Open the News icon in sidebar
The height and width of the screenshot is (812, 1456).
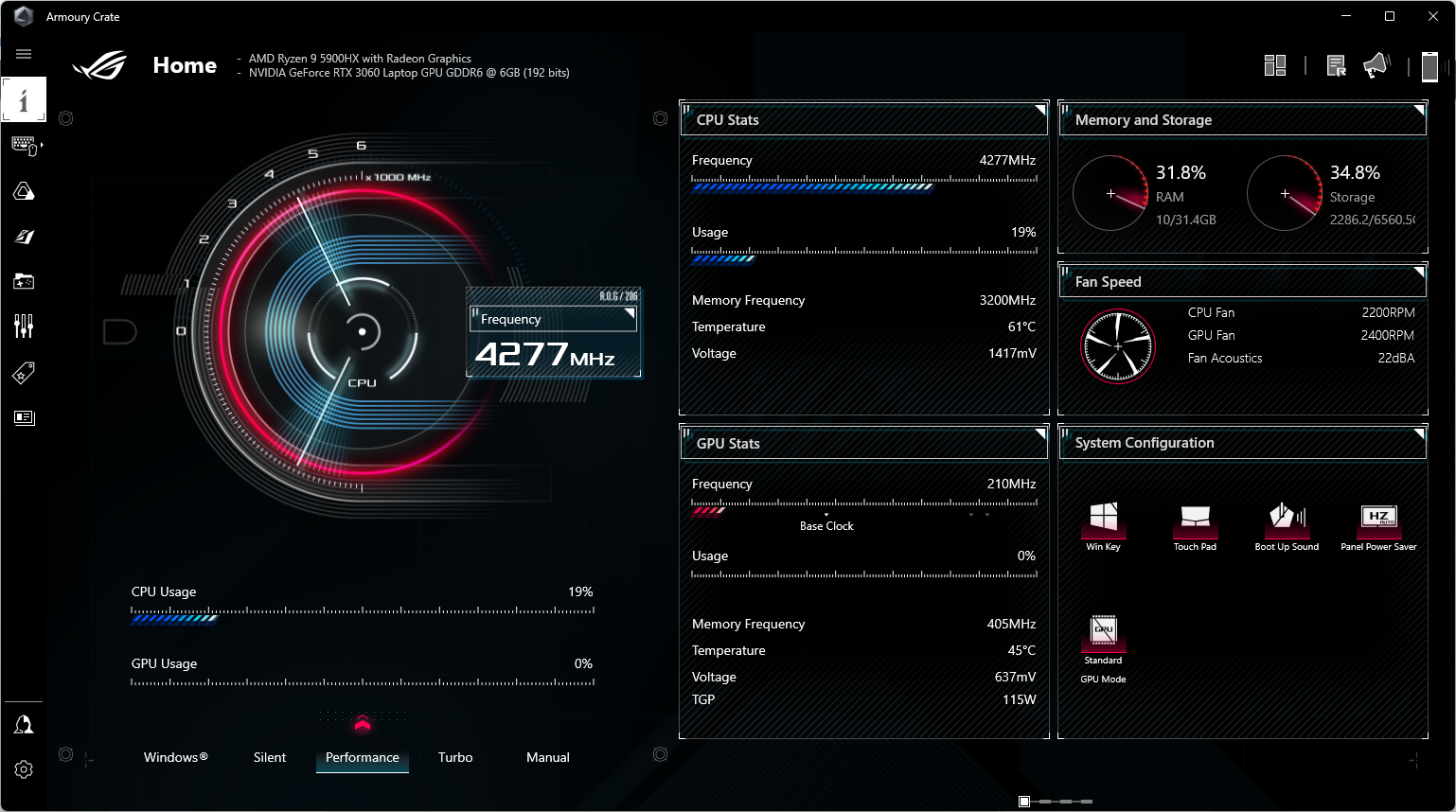24,417
